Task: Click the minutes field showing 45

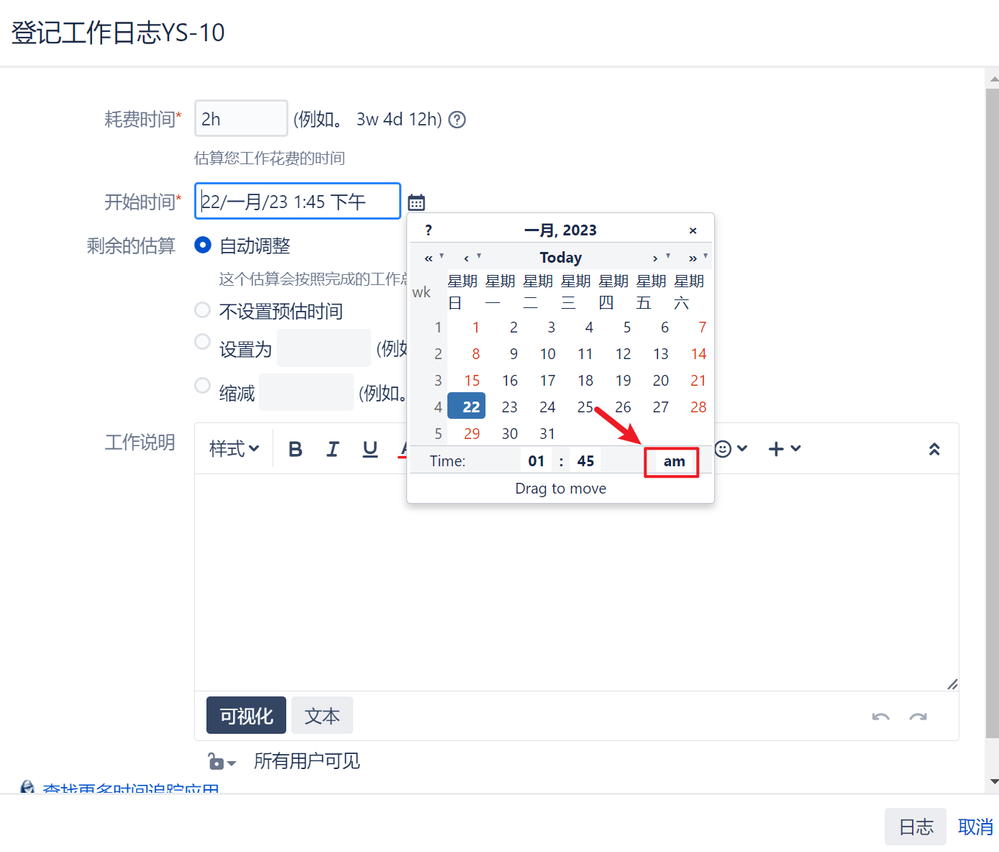Action: (x=586, y=461)
